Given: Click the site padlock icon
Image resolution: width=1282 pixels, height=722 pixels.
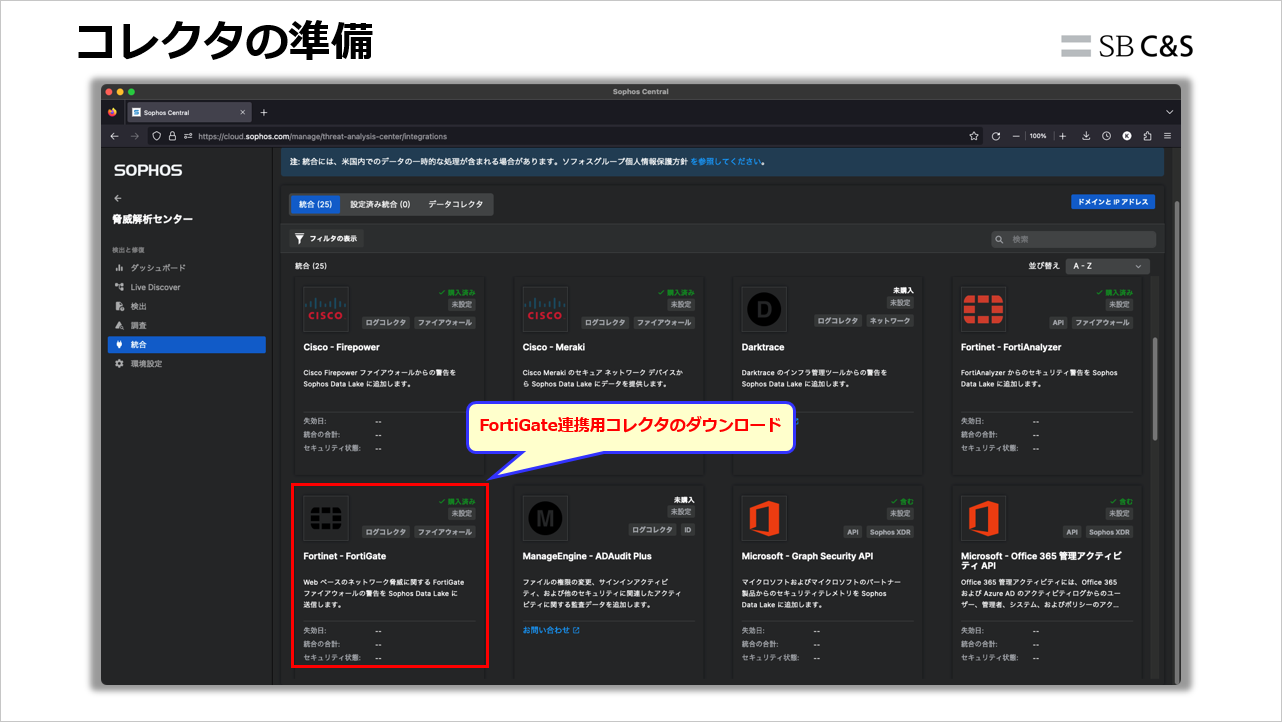Looking at the screenshot, I should tap(172, 136).
